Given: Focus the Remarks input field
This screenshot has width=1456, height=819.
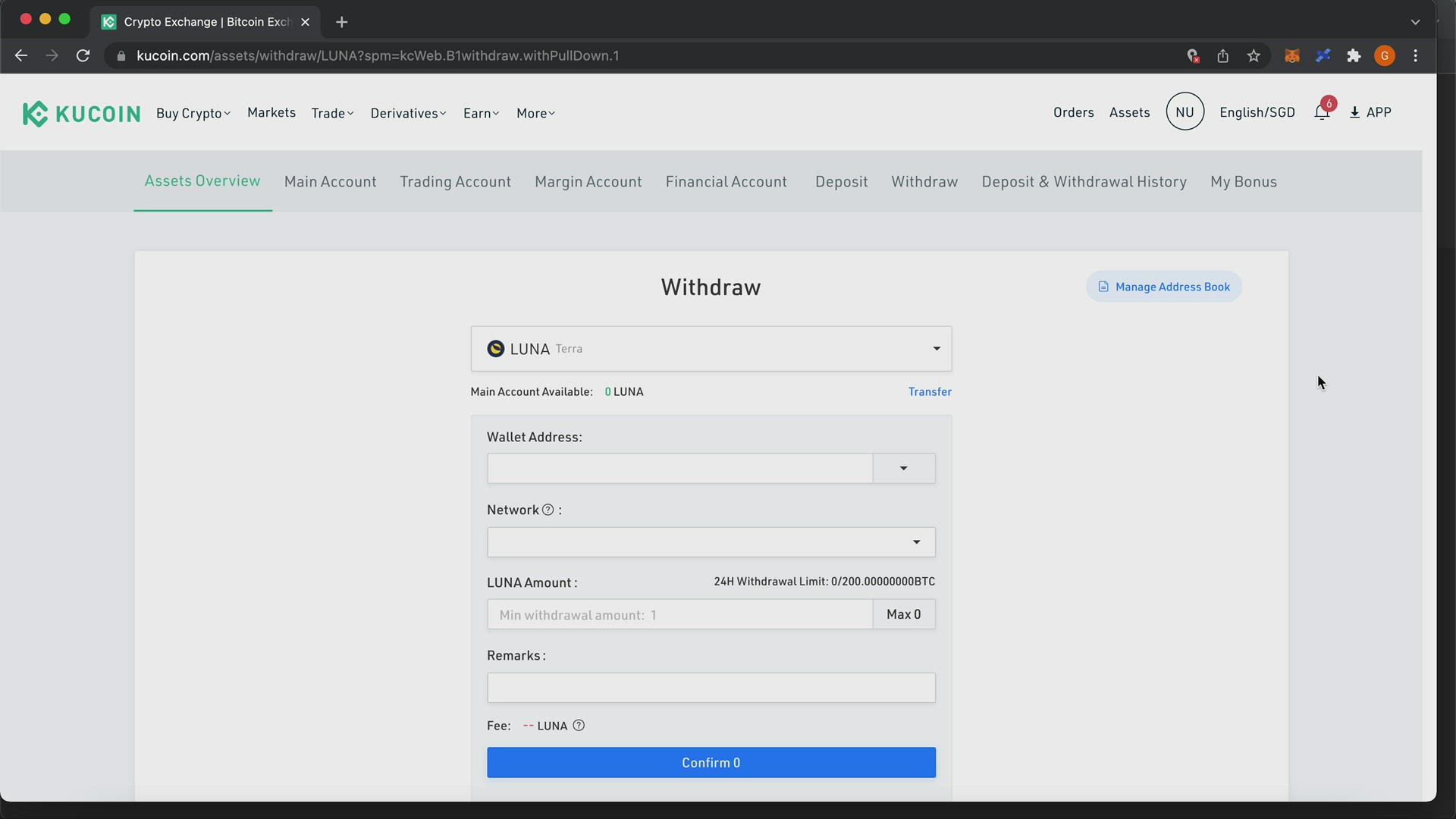Looking at the screenshot, I should pos(711,688).
